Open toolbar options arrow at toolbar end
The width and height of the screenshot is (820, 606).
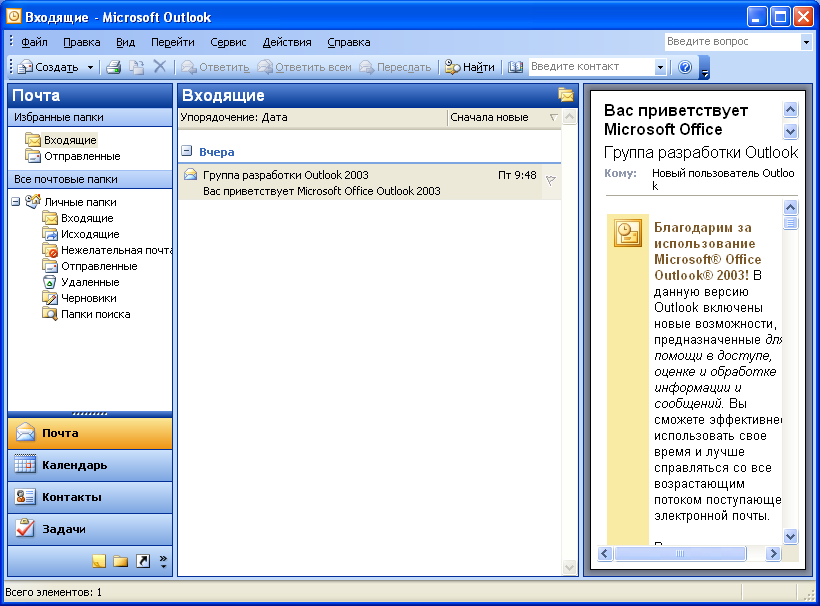click(704, 67)
